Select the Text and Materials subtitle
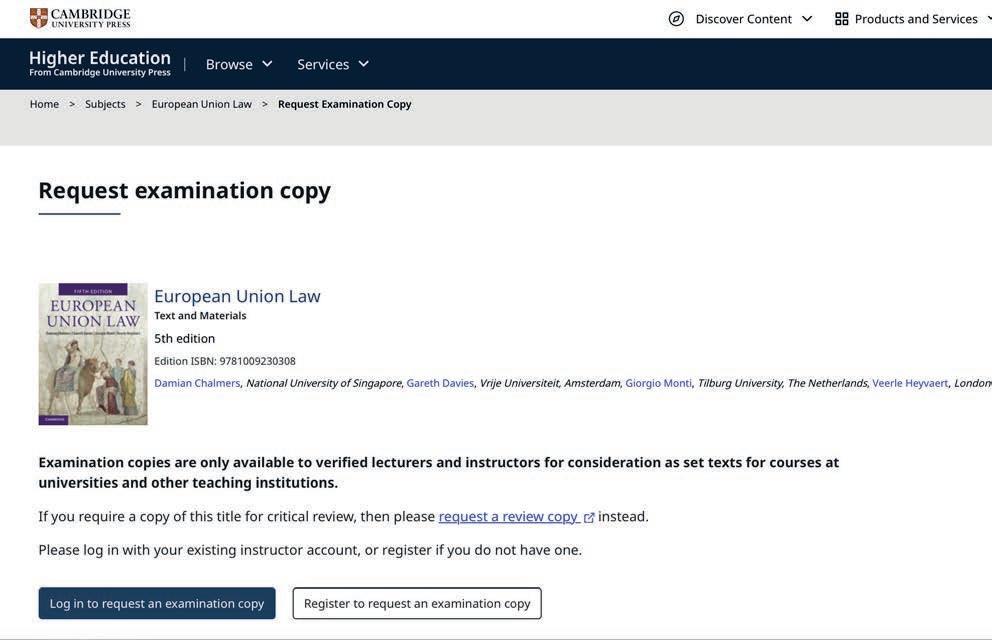The width and height of the screenshot is (992, 640). tap(200, 316)
